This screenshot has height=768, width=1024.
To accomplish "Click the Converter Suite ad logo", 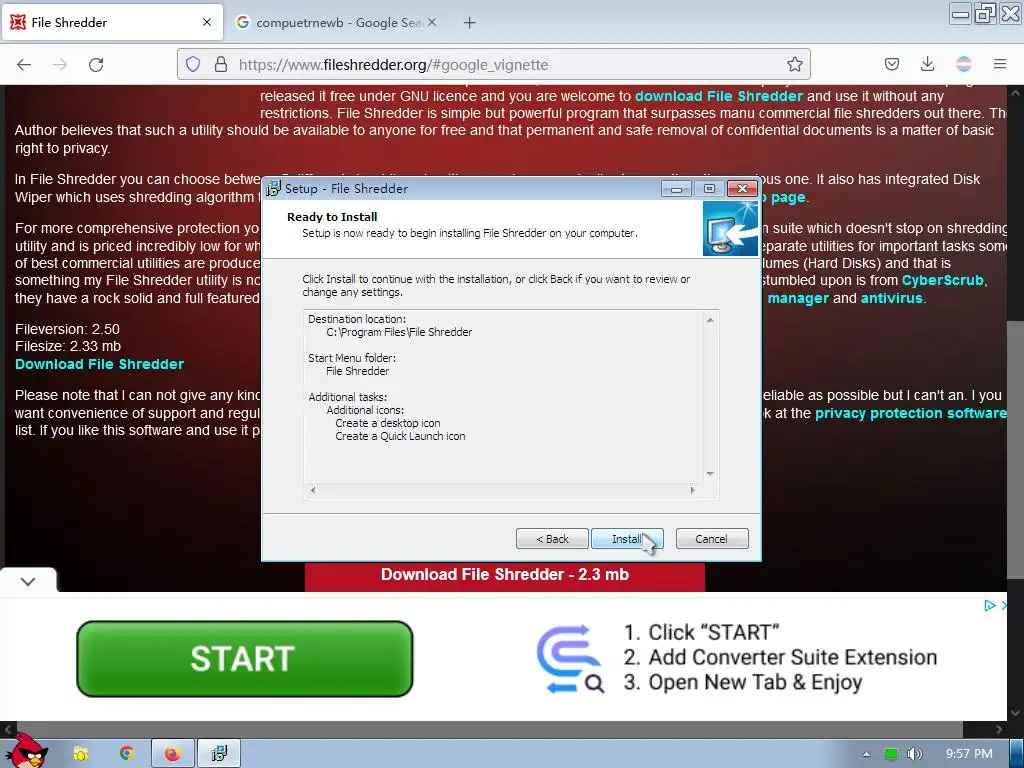I will [x=569, y=658].
